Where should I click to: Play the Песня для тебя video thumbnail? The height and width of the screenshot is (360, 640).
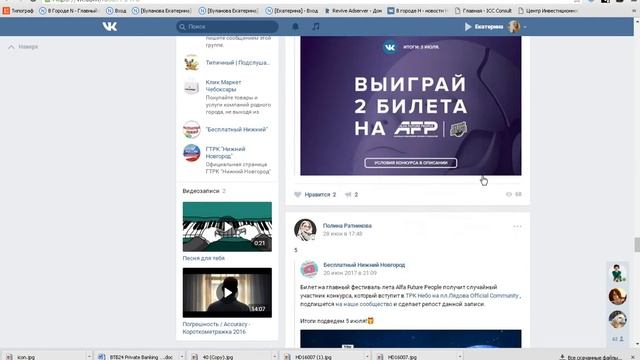(227, 227)
